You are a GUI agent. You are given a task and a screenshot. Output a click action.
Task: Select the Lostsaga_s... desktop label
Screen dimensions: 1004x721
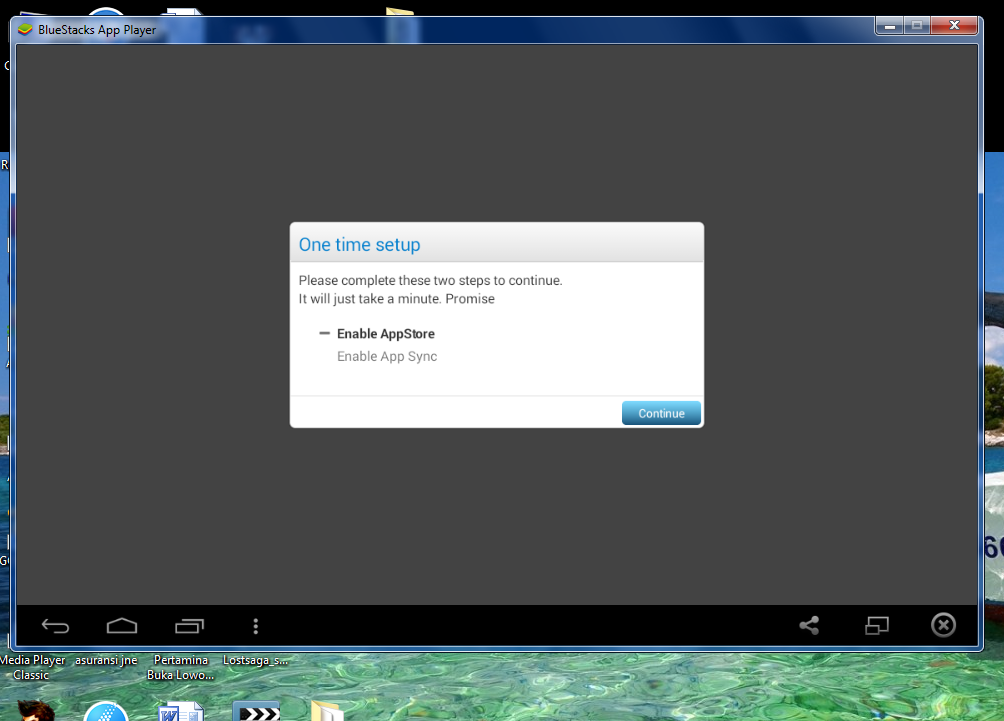(255, 660)
